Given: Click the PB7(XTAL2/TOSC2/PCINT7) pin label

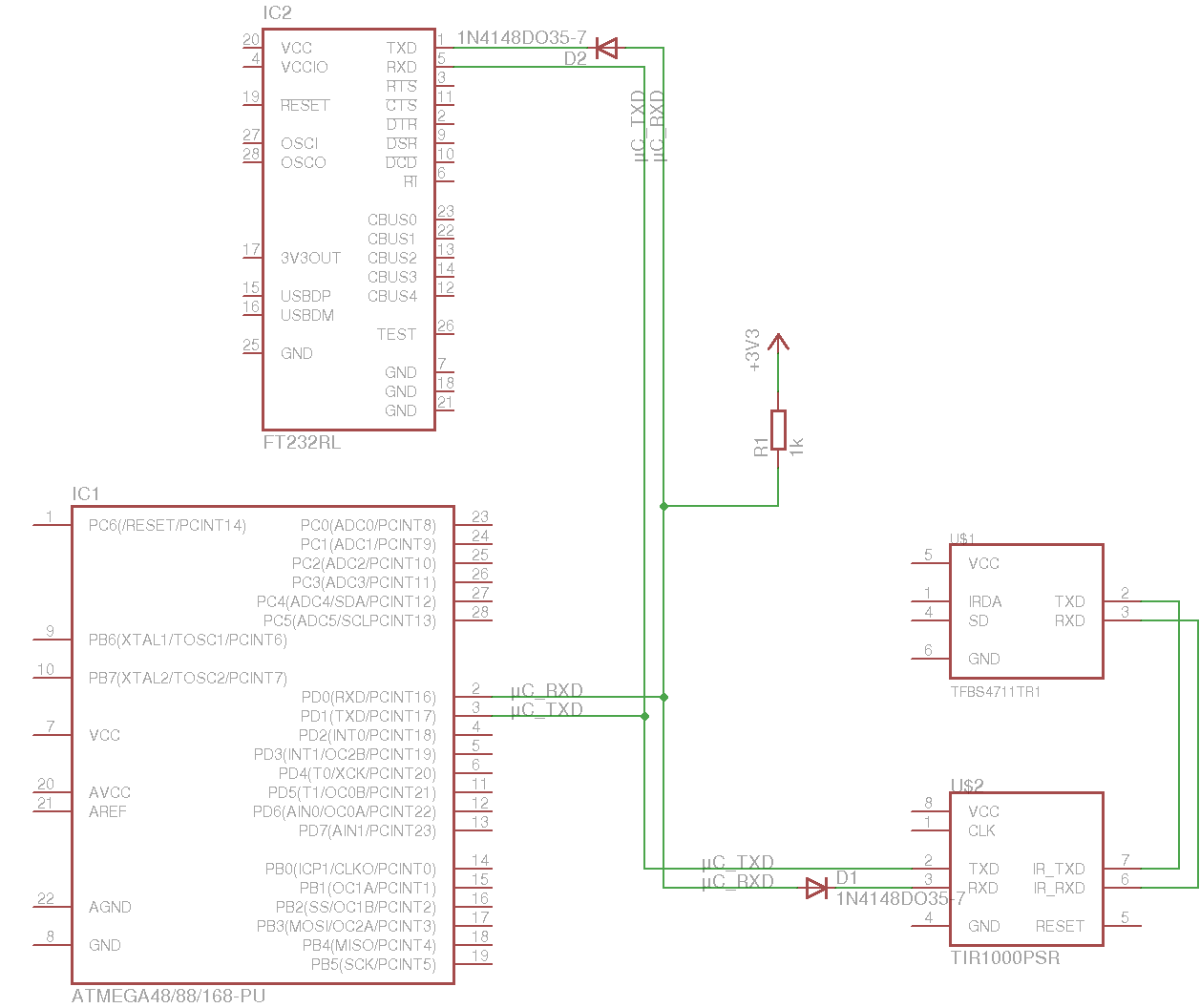Looking at the screenshot, I should (188, 678).
